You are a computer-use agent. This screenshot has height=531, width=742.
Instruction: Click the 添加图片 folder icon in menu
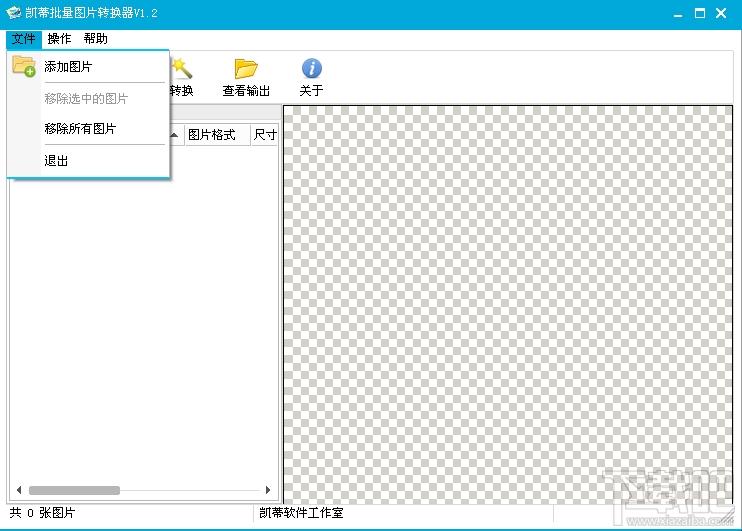click(23, 66)
